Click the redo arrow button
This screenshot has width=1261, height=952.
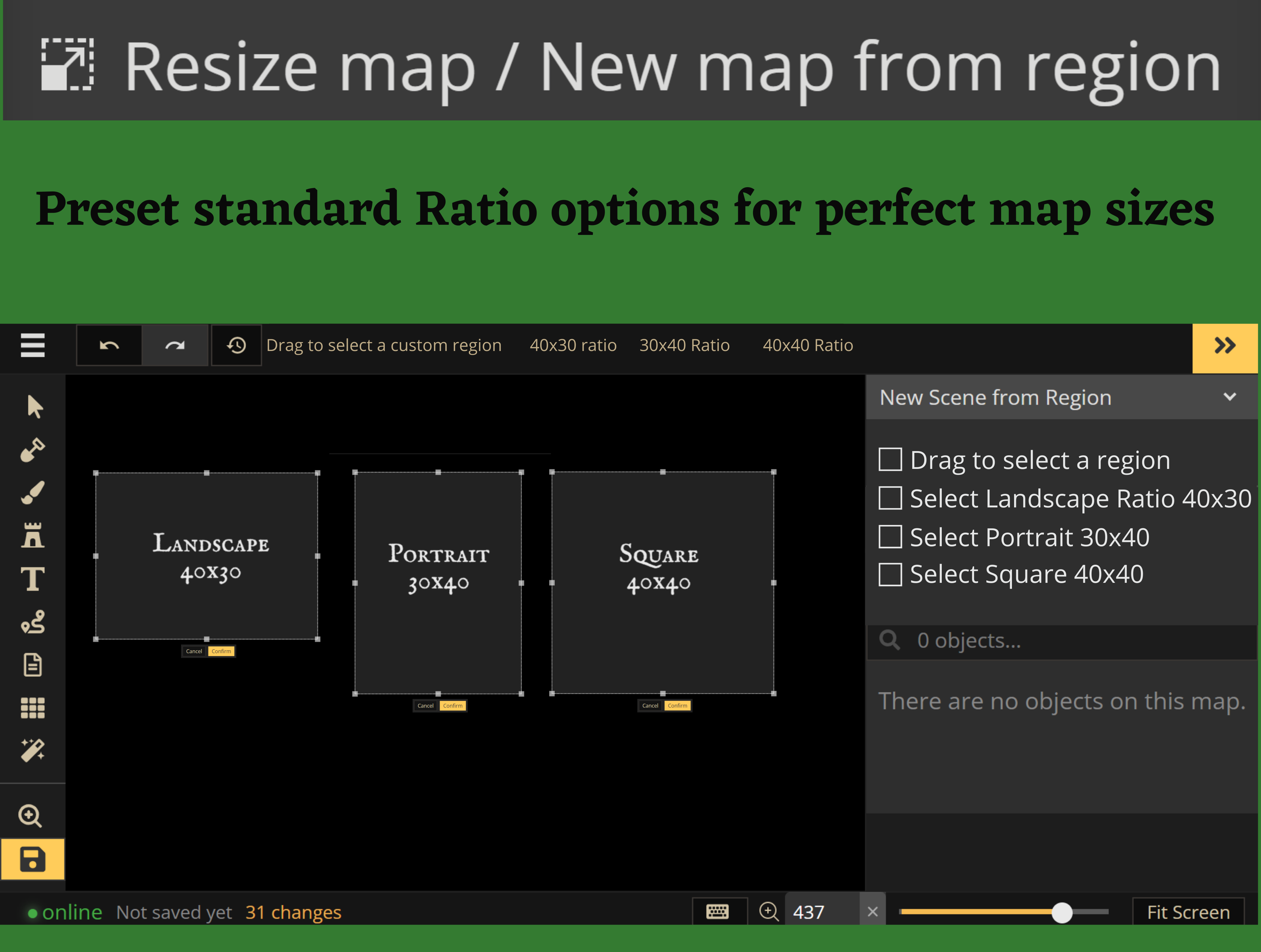coord(175,345)
